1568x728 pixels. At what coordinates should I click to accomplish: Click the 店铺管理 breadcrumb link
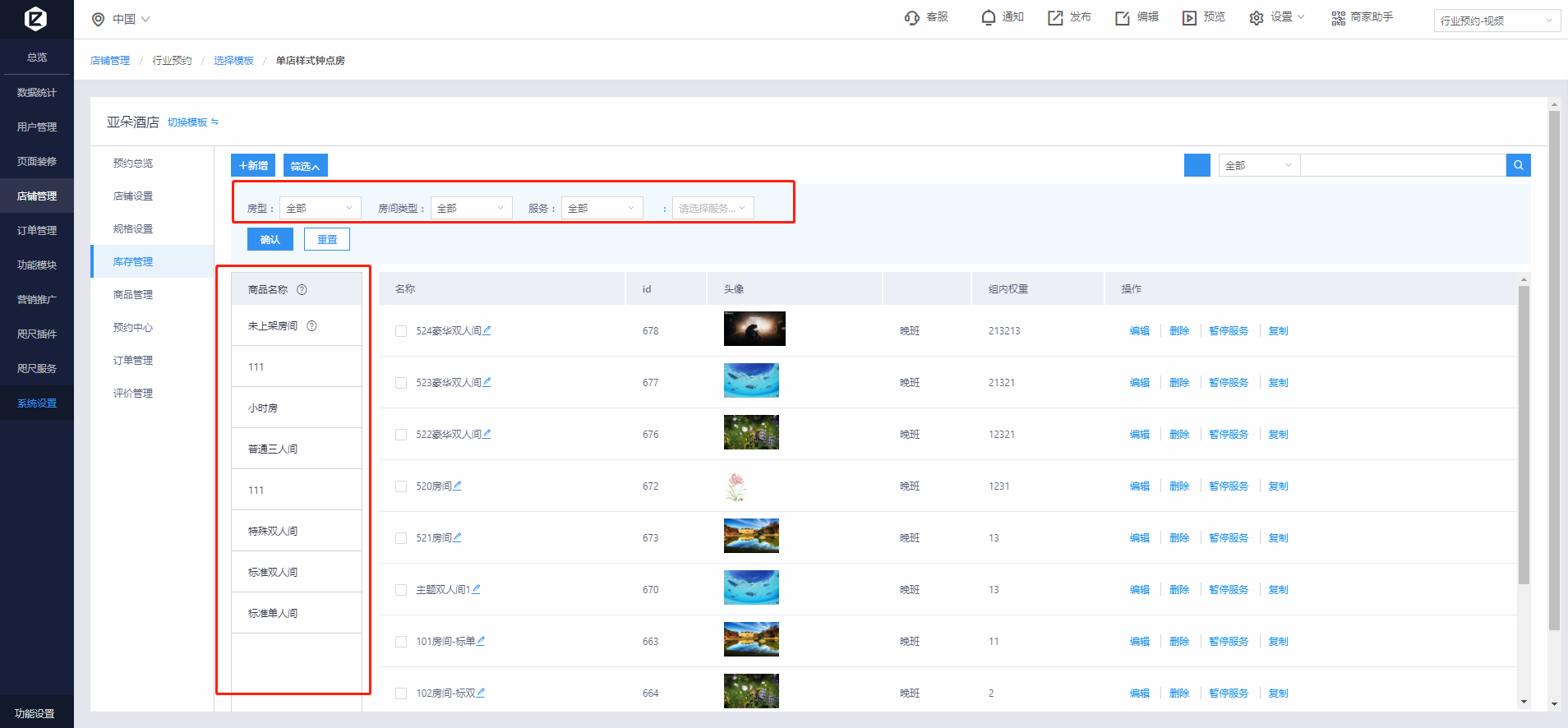pyautogui.click(x=110, y=60)
